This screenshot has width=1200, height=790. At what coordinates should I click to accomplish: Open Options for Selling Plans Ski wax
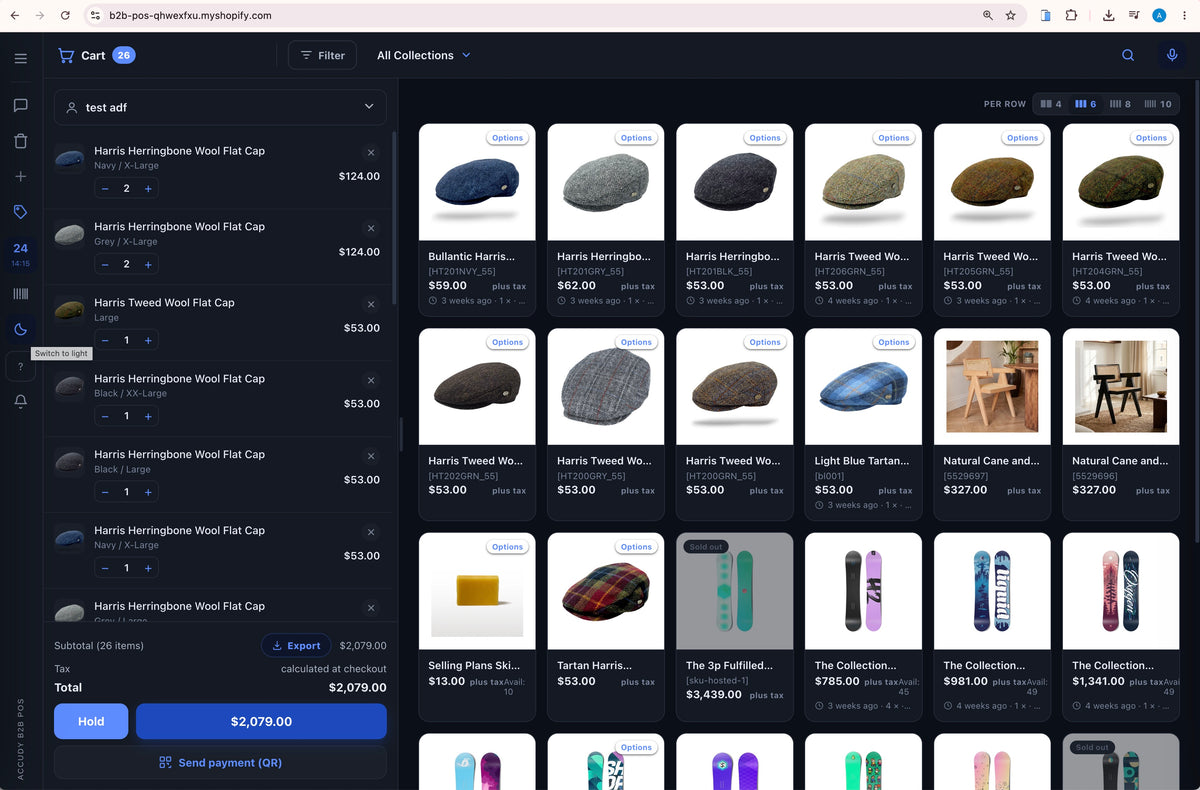[507, 547]
